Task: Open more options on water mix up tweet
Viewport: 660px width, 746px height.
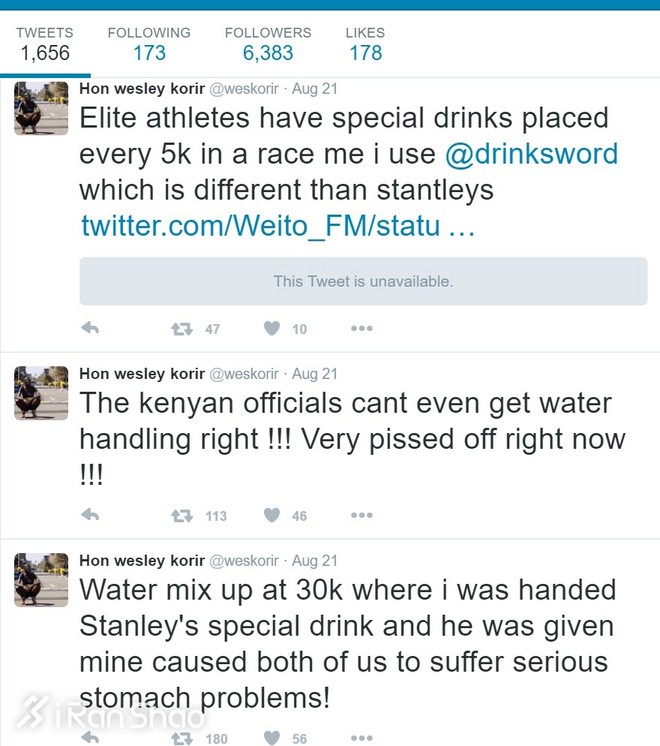Action: 361,738
